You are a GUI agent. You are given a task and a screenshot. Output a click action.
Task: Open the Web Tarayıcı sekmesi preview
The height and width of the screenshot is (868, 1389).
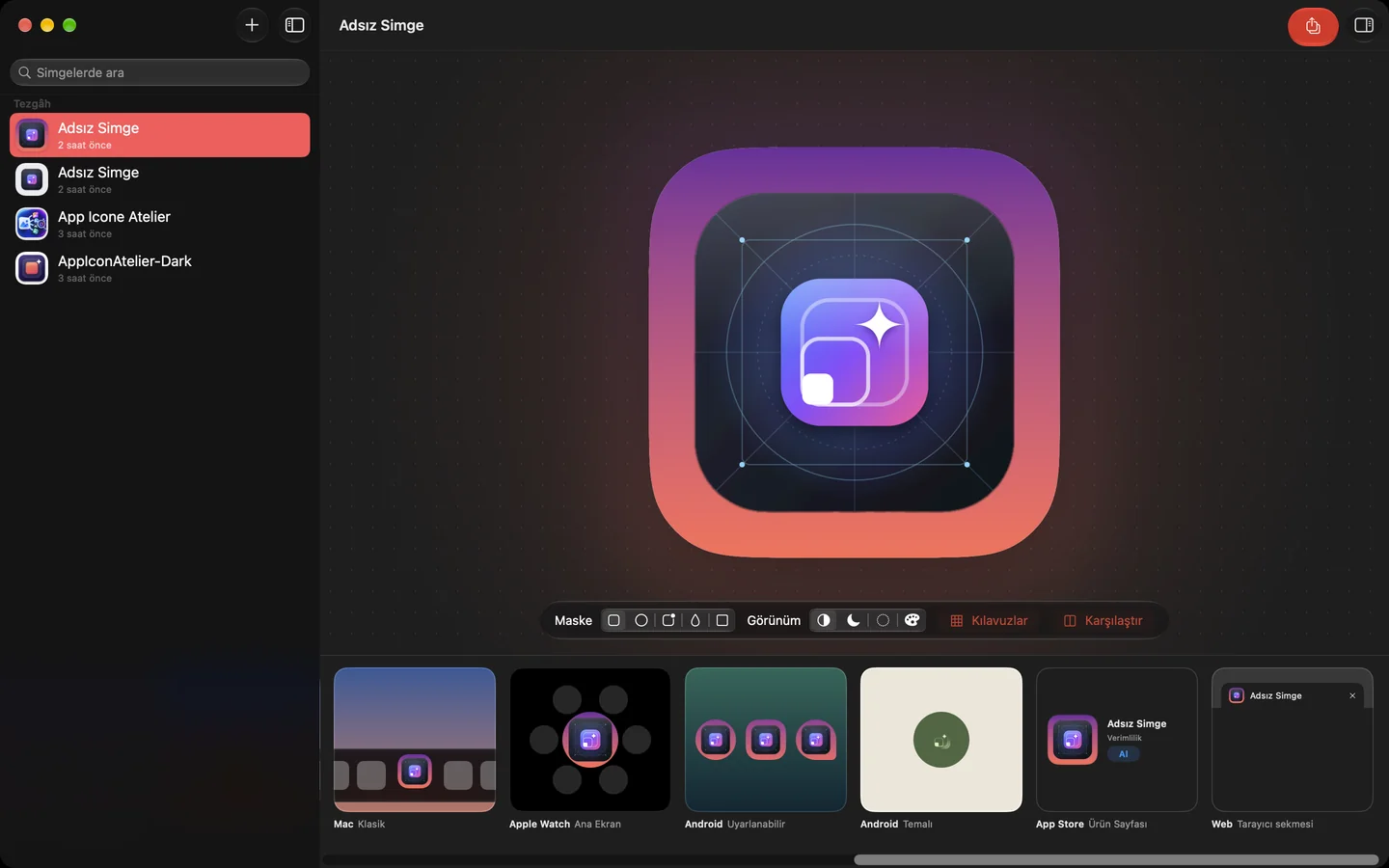(1293, 740)
